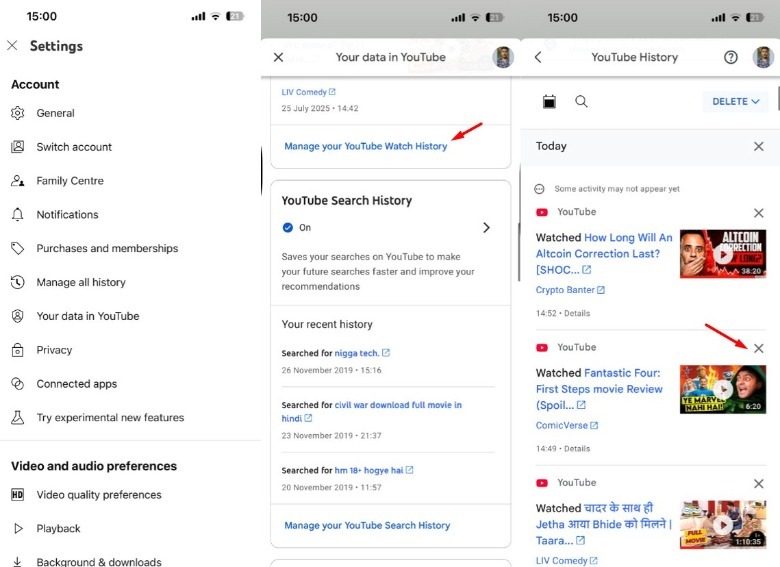780x567 pixels.
Task: Open General settings gear icon
Action: (x=17, y=113)
